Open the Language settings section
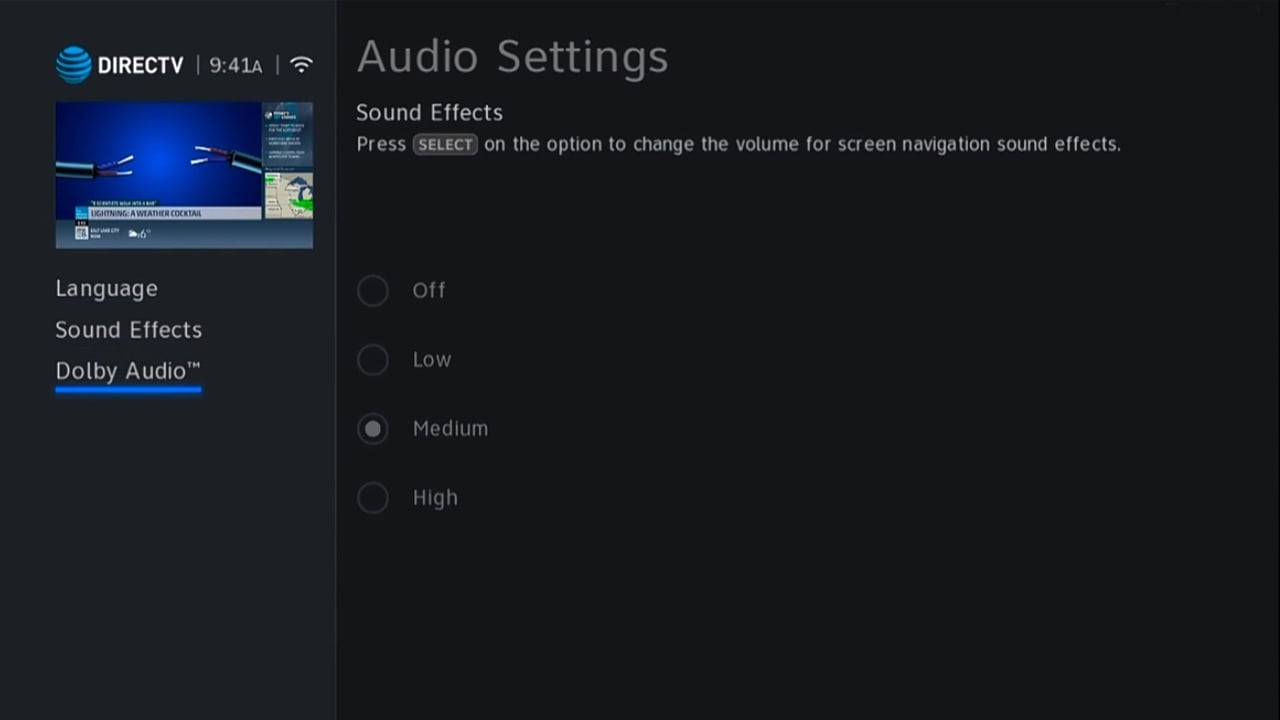 [106, 288]
